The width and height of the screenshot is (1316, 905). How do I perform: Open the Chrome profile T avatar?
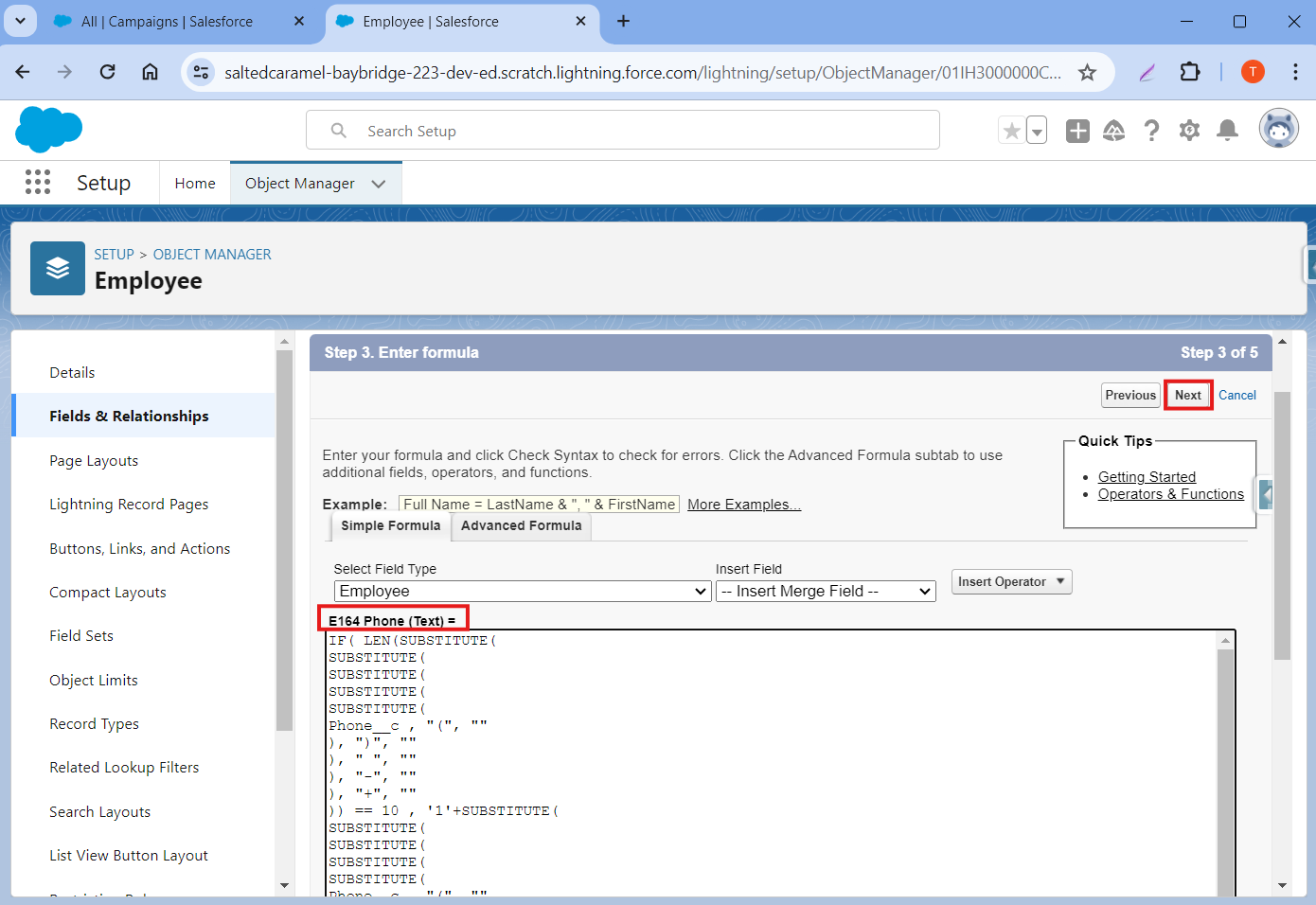(1253, 72)
